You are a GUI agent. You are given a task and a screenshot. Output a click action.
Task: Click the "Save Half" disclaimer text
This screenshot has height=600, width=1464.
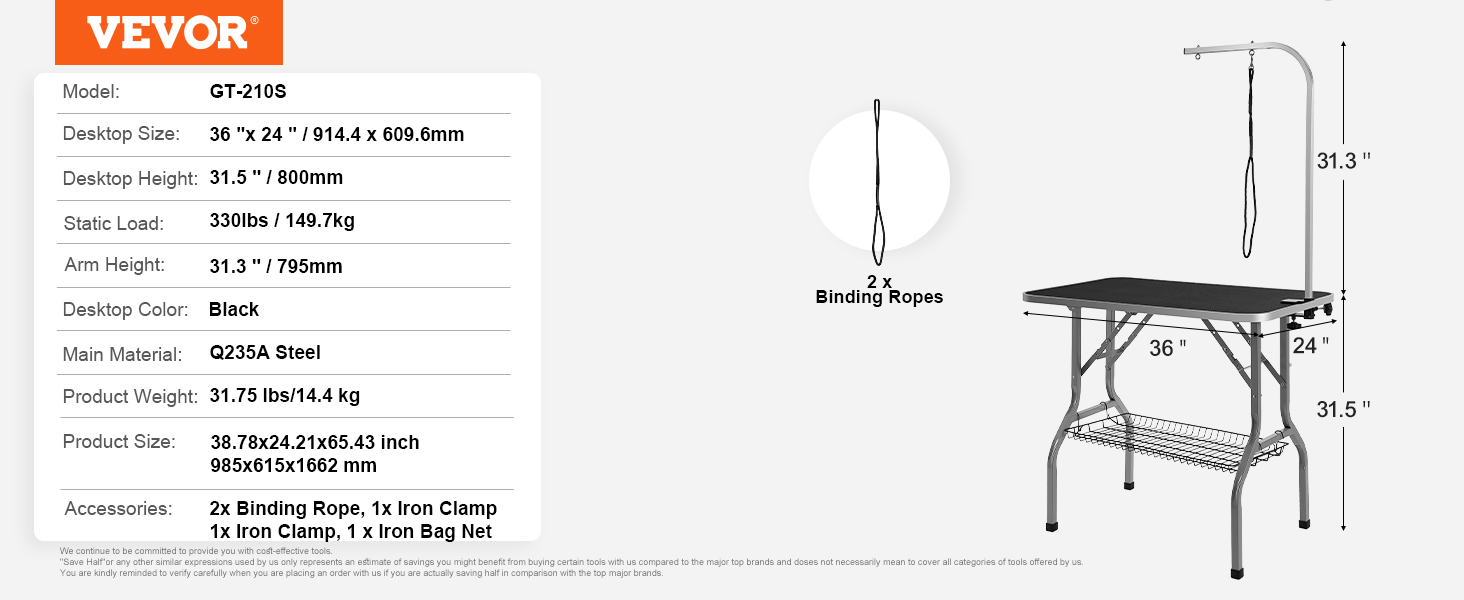click(x=570, y=562)
